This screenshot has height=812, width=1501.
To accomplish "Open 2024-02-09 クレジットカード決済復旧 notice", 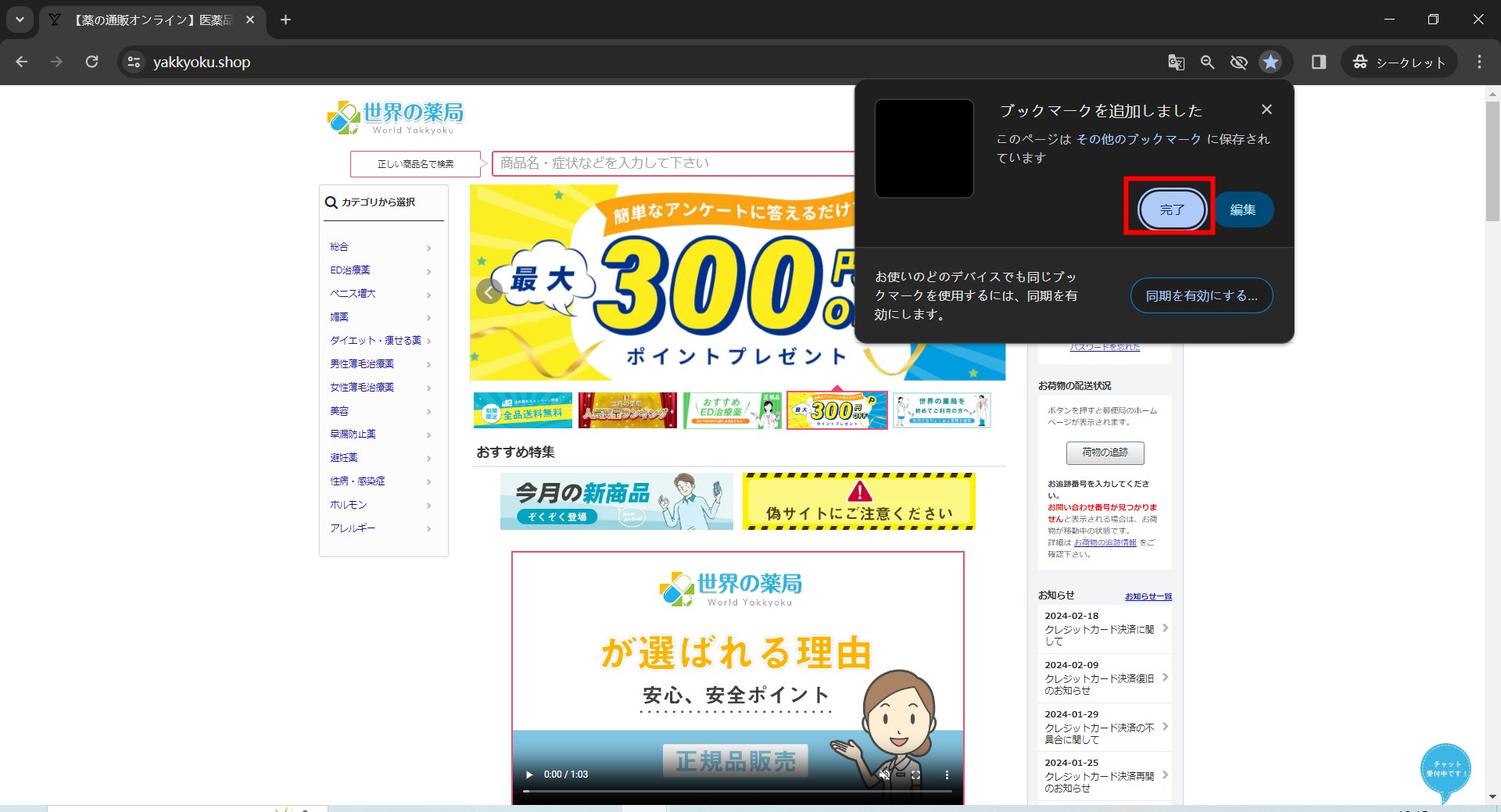I will 1105,678.
